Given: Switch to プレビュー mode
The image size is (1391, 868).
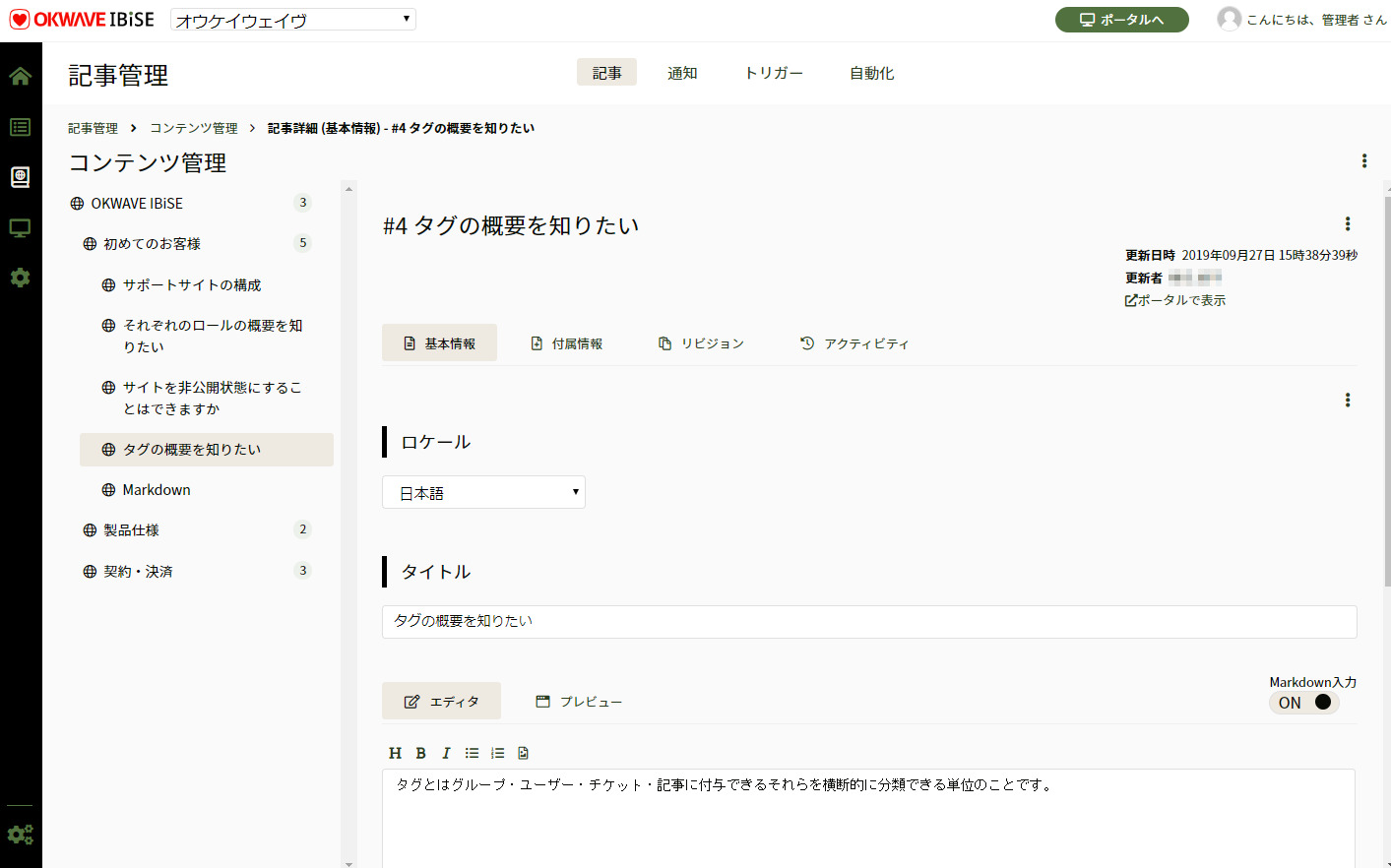Looking at the screenshot, I should tap(579, 701).
